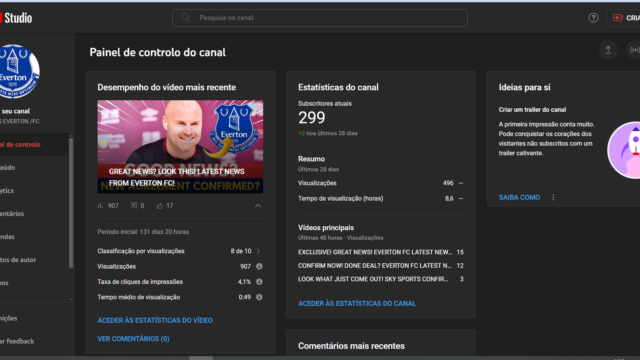Click the SAIBA COMO link
The width and height of the screenshot is (640, 360).
519,198
